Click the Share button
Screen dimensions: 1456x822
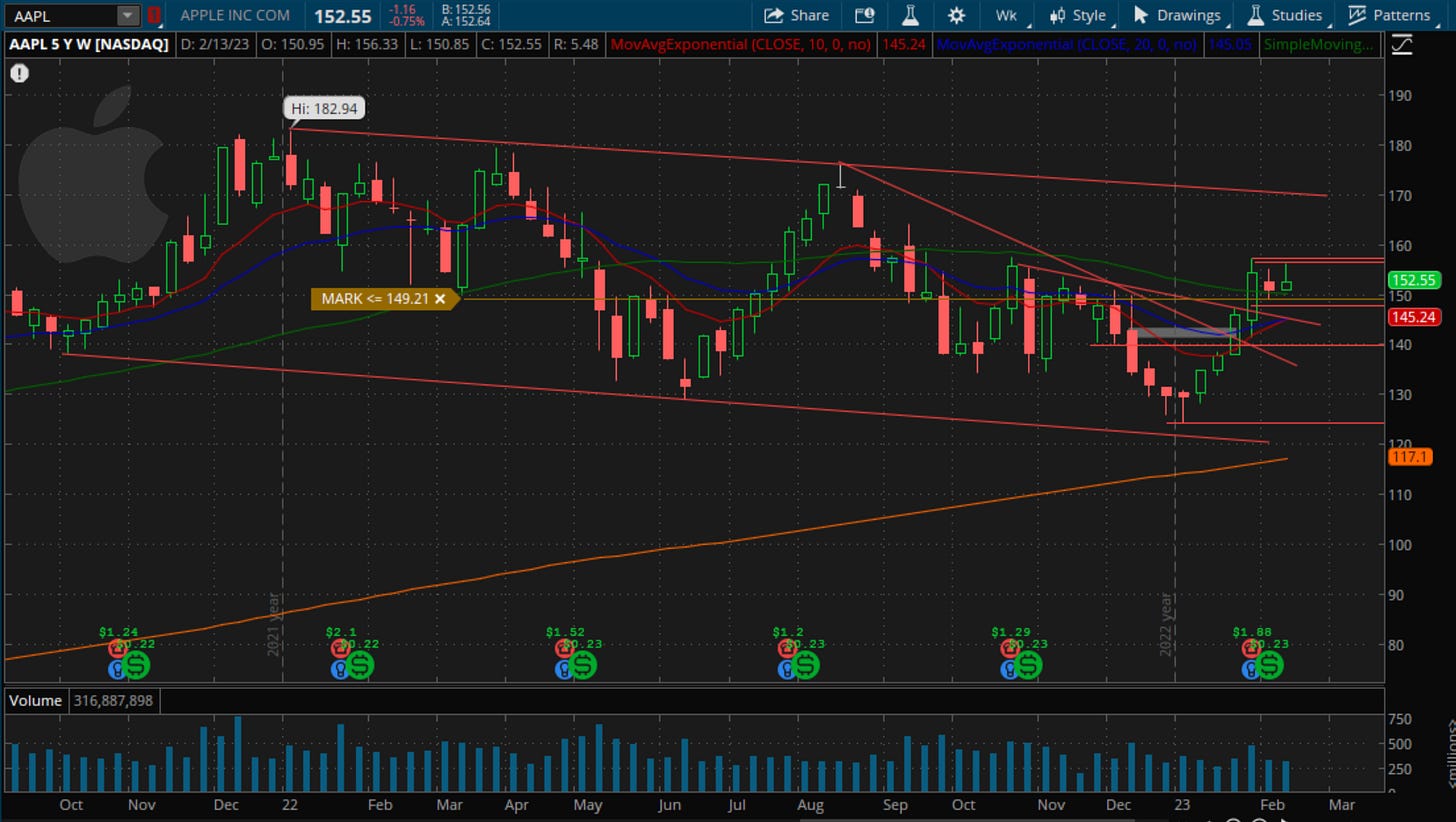click(x=797, y=15)
